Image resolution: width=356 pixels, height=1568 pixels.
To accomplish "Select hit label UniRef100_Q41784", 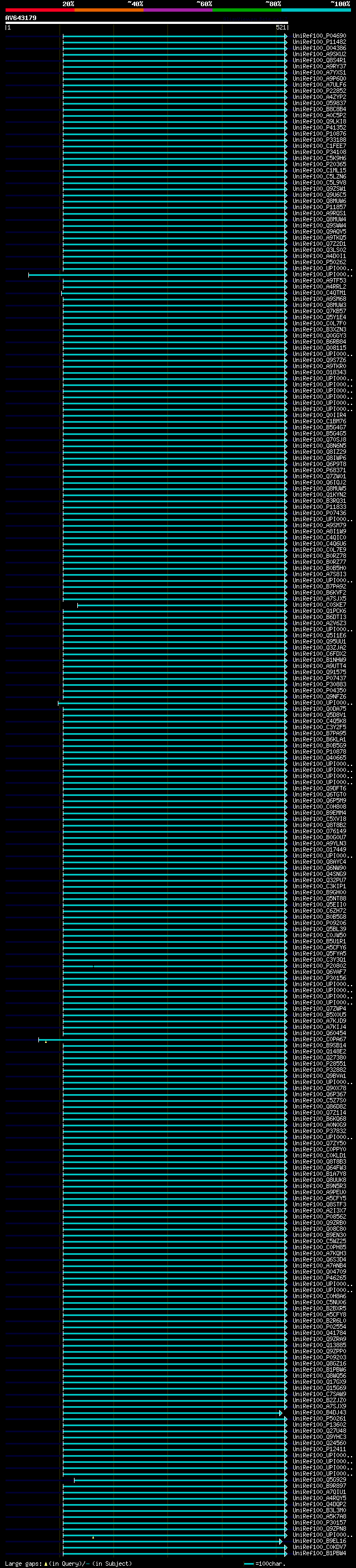I will click(x=319, y=1333).
